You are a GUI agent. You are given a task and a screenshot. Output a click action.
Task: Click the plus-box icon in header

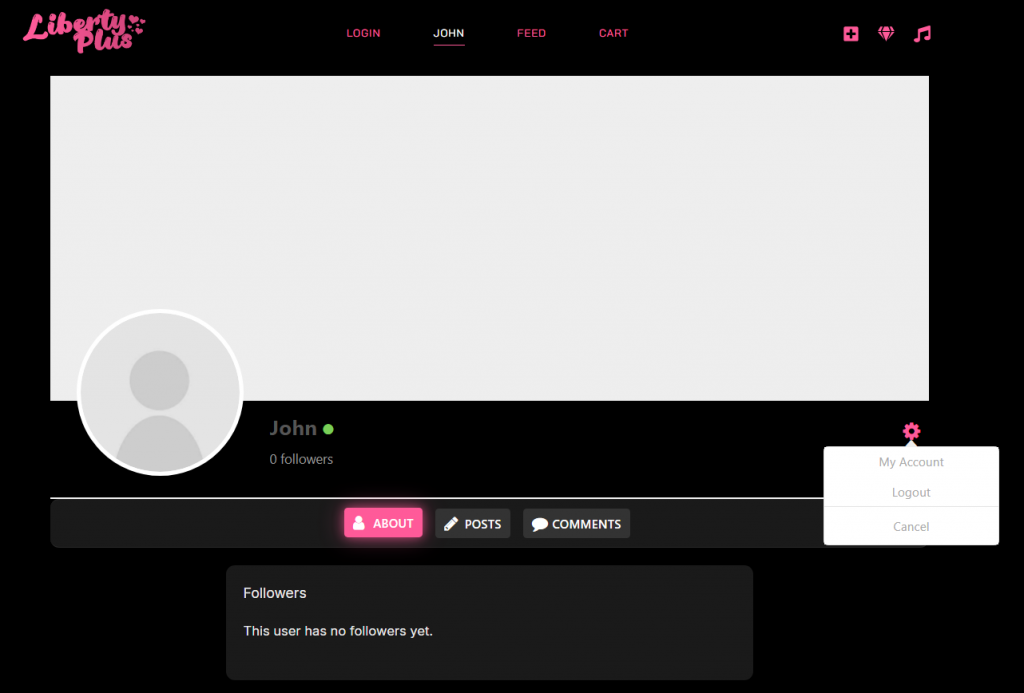point(850,33)
